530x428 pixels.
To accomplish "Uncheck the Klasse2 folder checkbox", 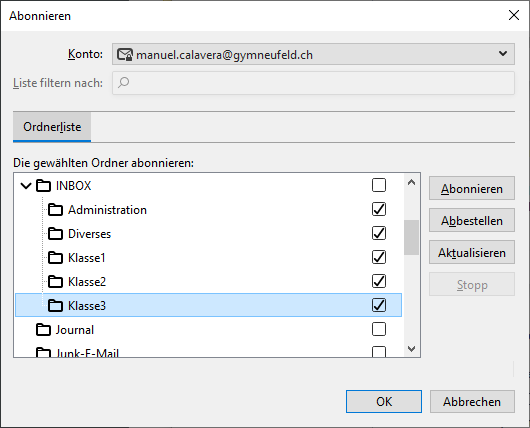I will pos(379,281).
